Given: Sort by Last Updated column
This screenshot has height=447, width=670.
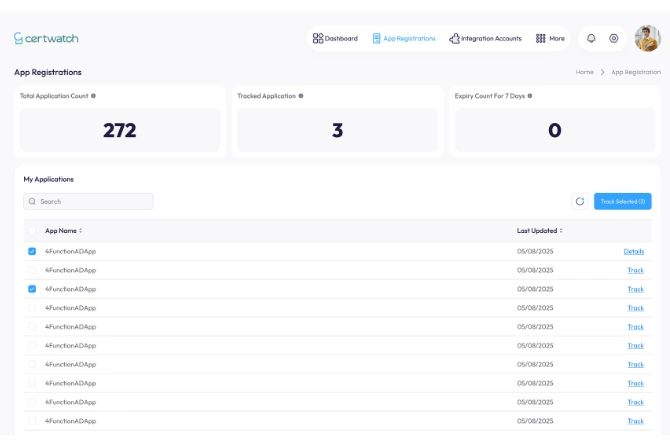Looking at the screenshot, I should pos(540,231).
